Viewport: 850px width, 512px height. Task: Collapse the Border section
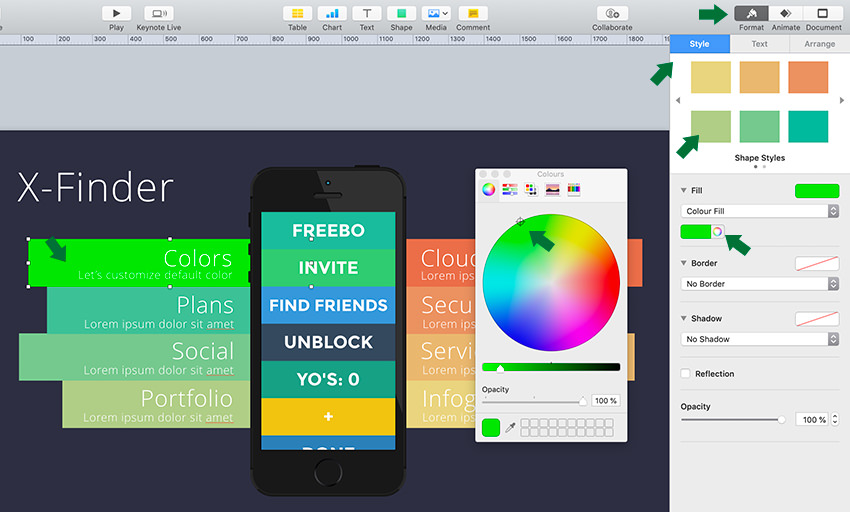[684, 263]
